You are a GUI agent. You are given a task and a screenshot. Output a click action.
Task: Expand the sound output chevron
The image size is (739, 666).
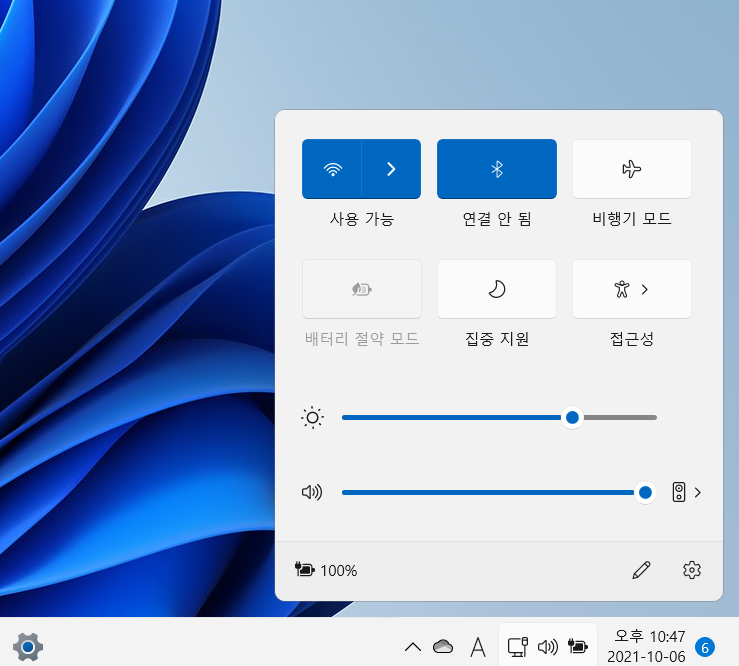(698, 493)
